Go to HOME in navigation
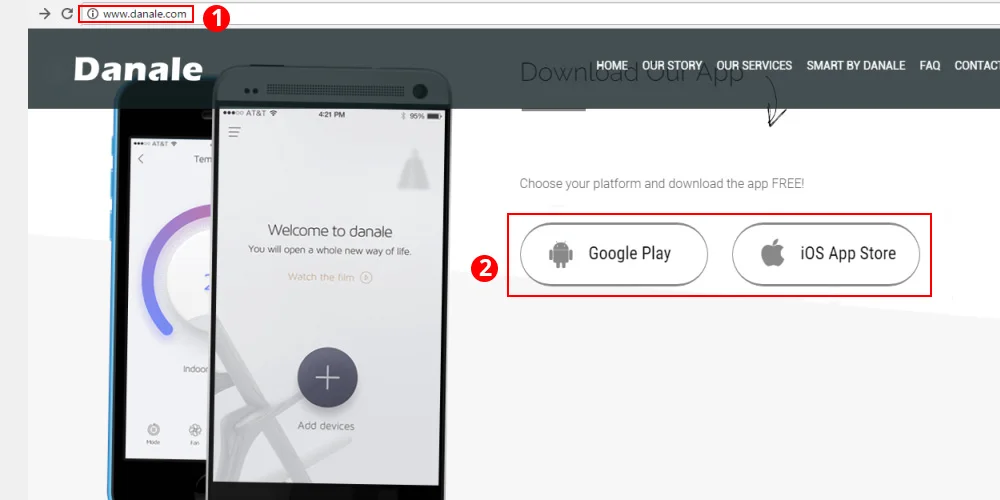 tap(612, 65)
